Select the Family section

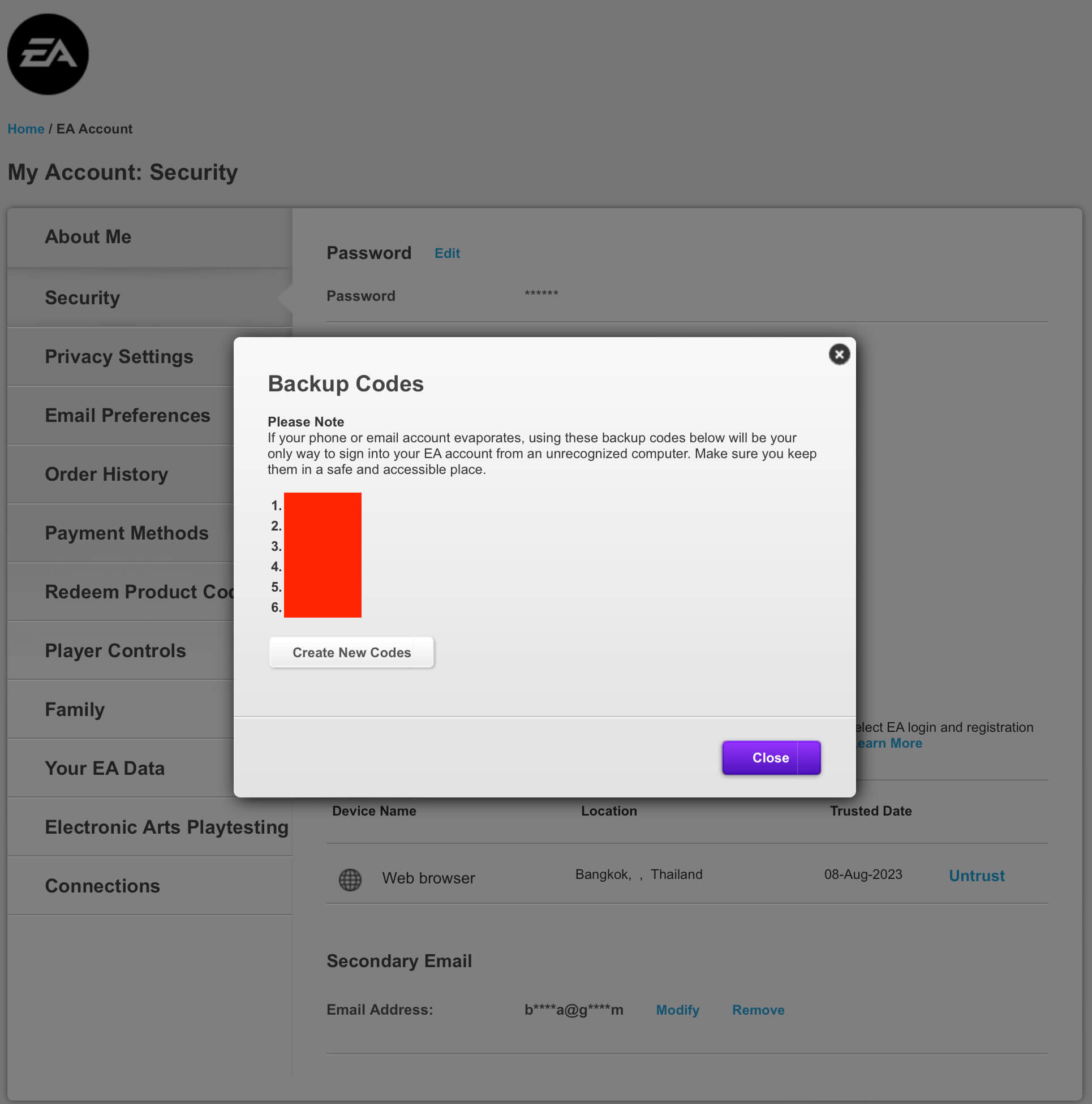74,709
